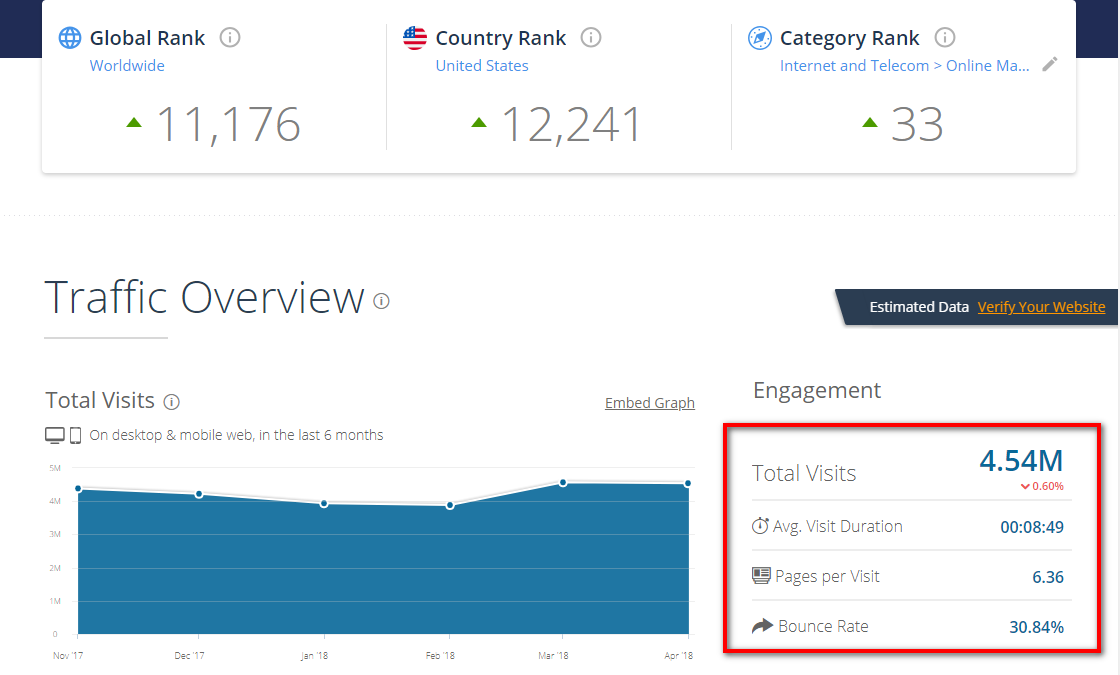Click the US flag icon beside Country Rank
Image resolution: width=1120 pixels, height=675 pixels.
point(414,38)
